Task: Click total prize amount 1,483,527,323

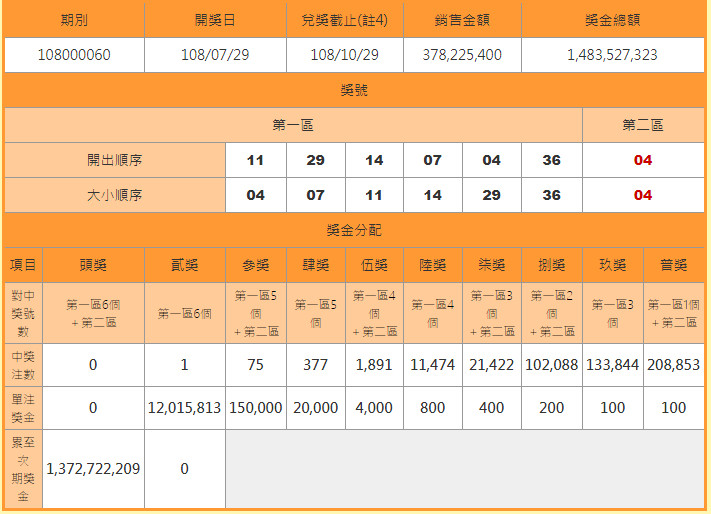Action: 612,55
